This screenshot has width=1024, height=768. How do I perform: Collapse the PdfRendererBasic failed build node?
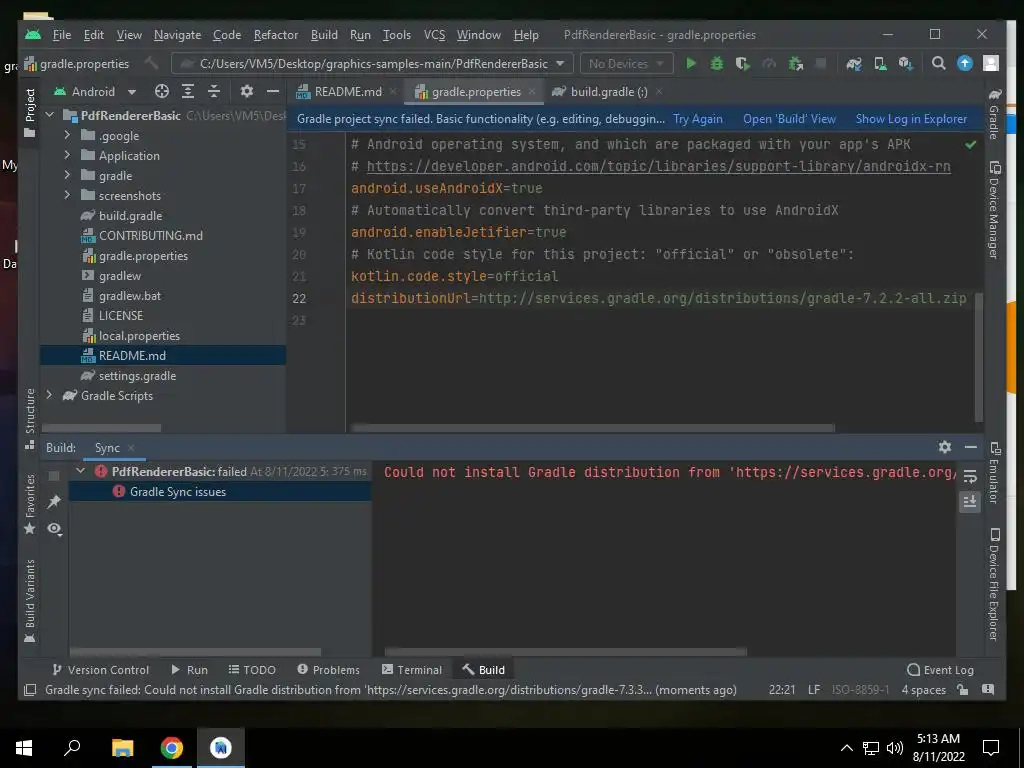click(x=80, y=471)
